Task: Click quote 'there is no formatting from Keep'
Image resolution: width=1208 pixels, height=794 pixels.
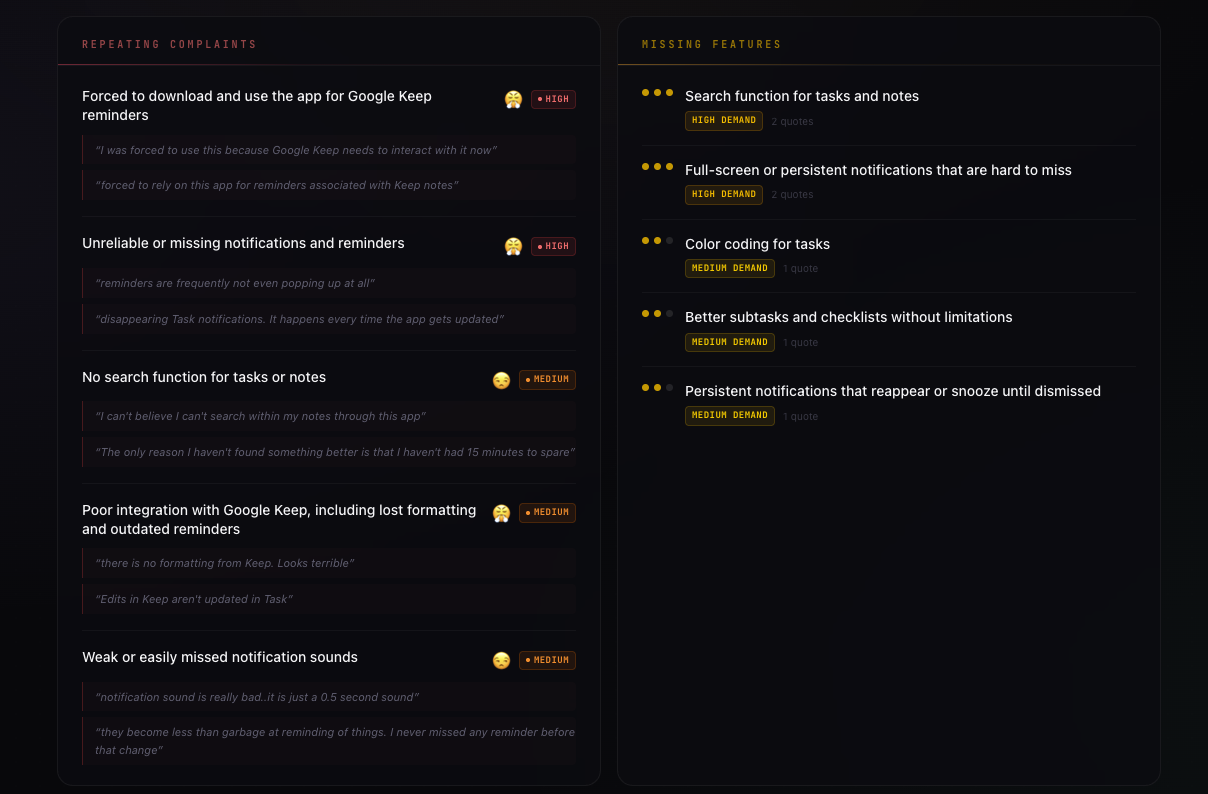Action: pos(225,563)
